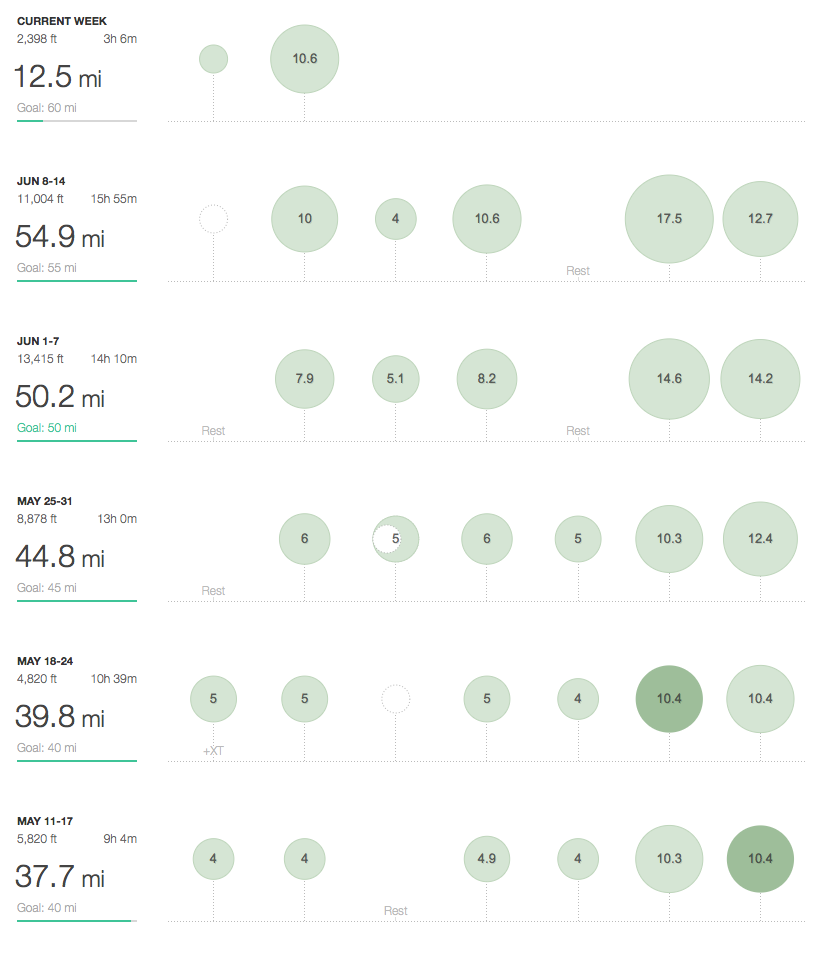818x954 pixels.
Task: Click the current week goal progress bar
Action: click(77, 121)
